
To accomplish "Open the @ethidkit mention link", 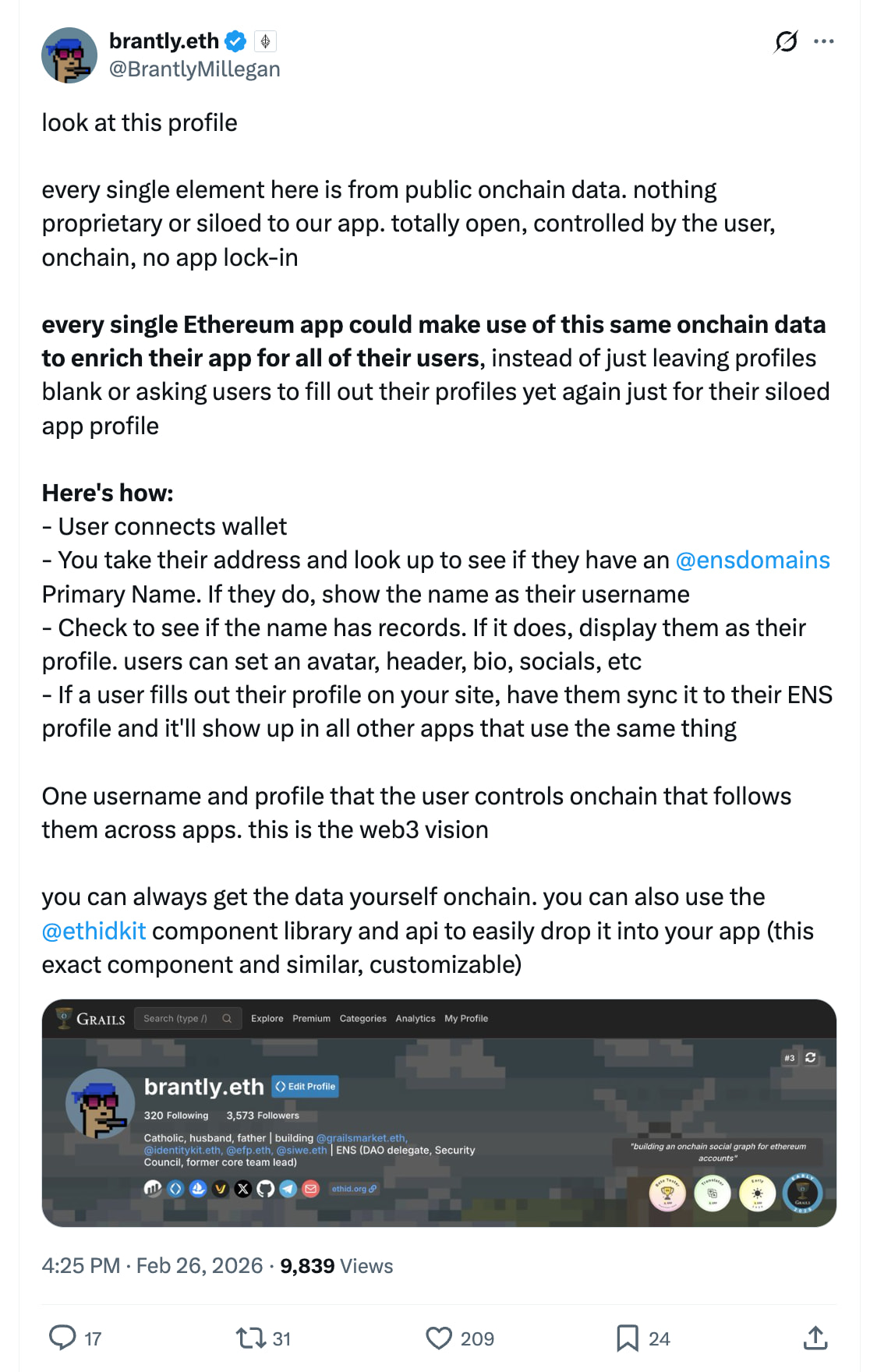I will 94,931.
